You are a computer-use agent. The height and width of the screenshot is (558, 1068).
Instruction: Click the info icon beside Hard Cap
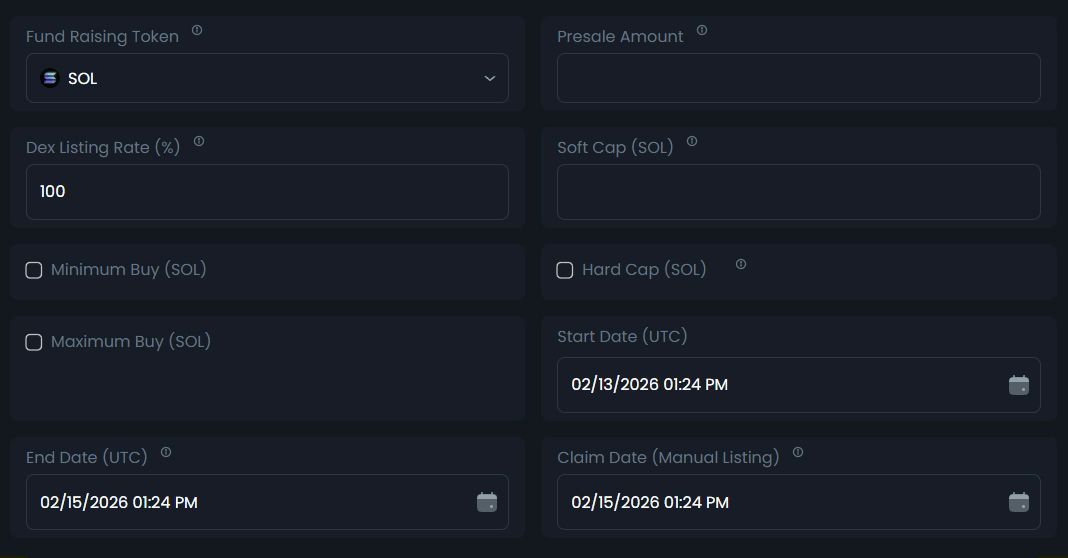(741, 264)
